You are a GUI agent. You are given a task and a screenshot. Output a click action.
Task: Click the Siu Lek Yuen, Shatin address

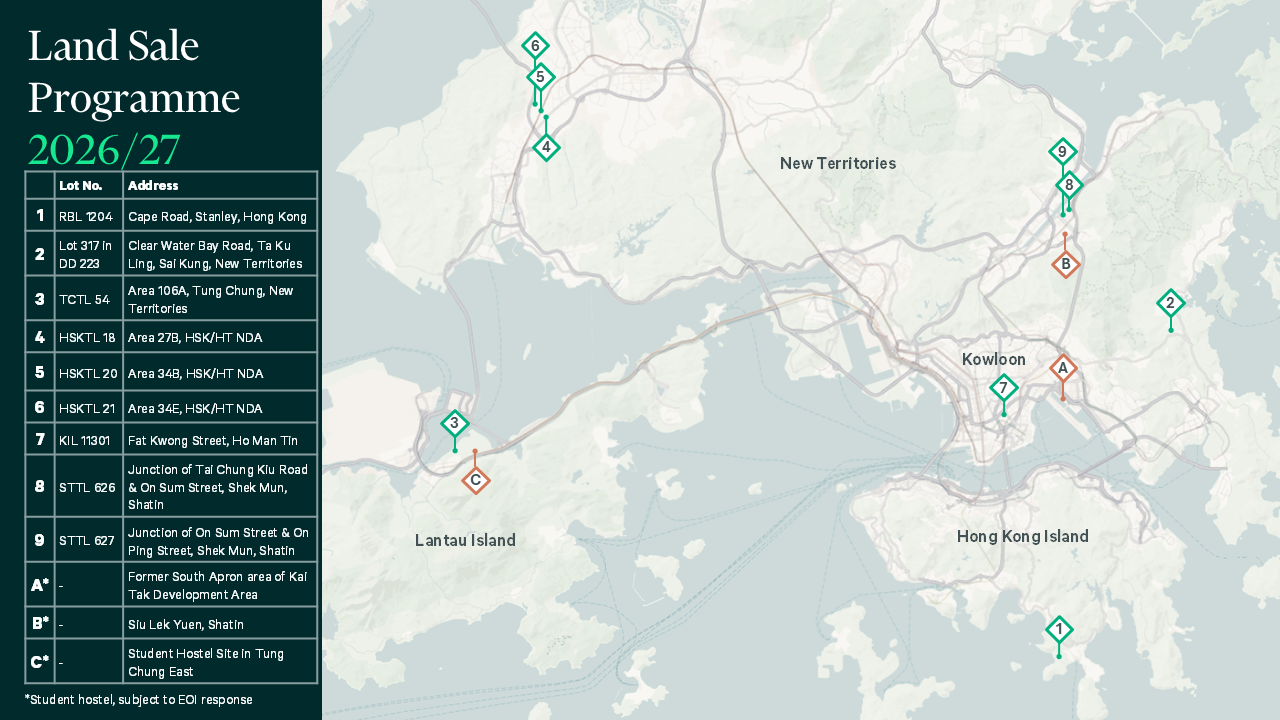185,624
